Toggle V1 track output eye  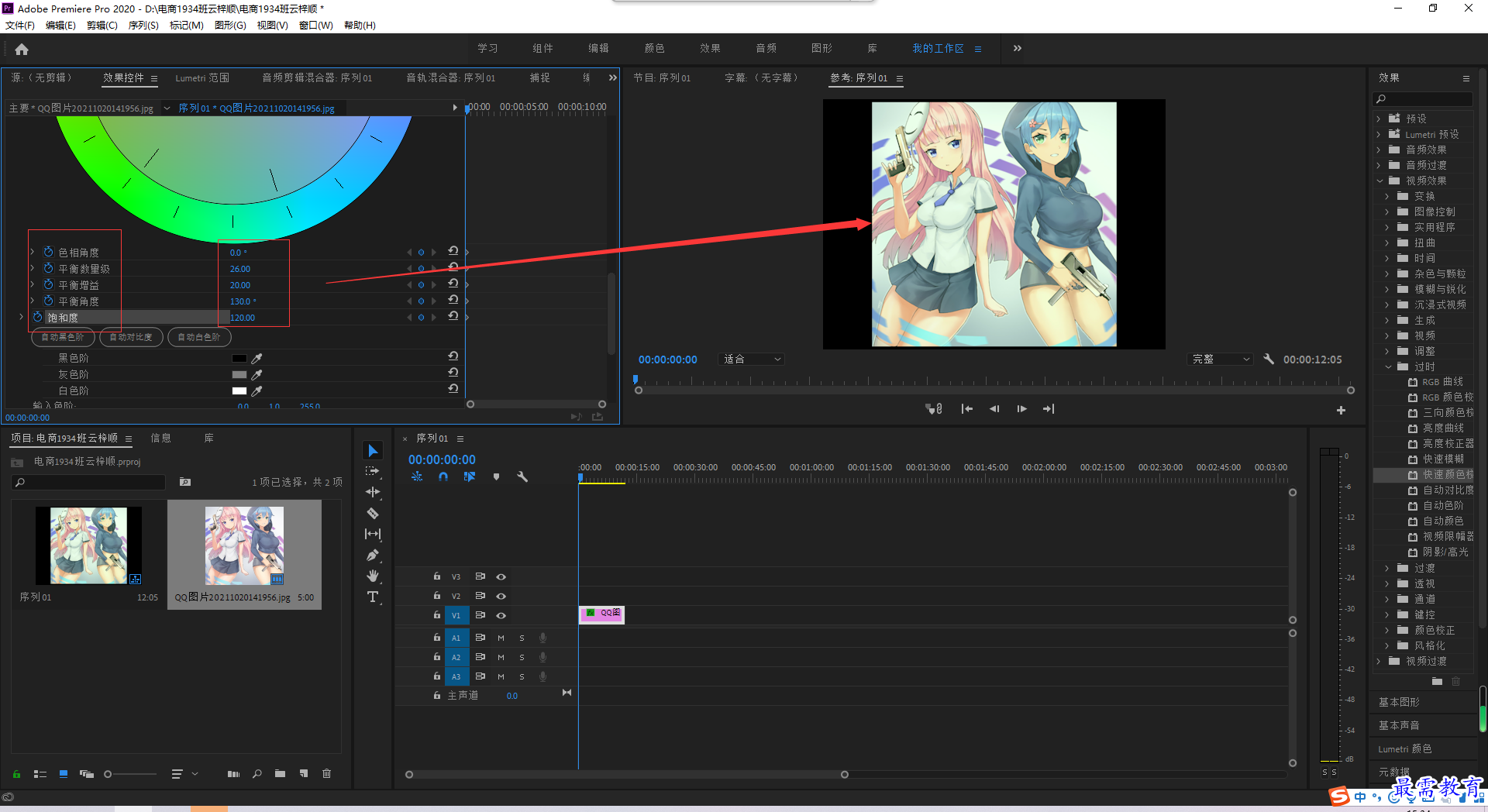pos(501,615)
